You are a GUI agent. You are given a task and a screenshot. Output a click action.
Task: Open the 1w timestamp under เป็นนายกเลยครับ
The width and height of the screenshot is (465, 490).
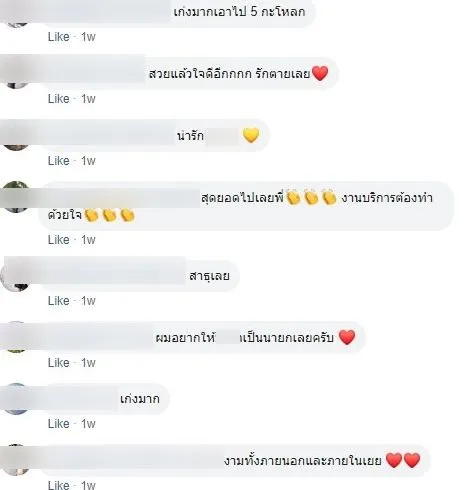[x=88, y=363]
